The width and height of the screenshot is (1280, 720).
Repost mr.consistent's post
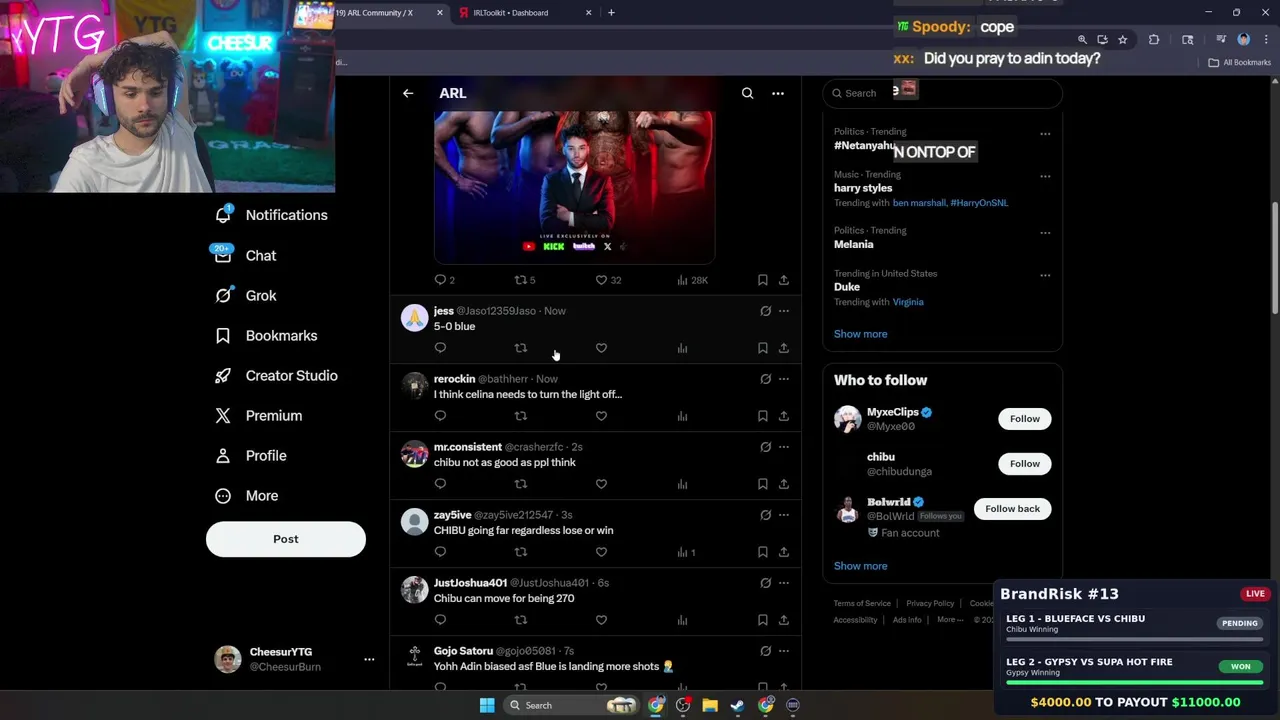[520, 484]
